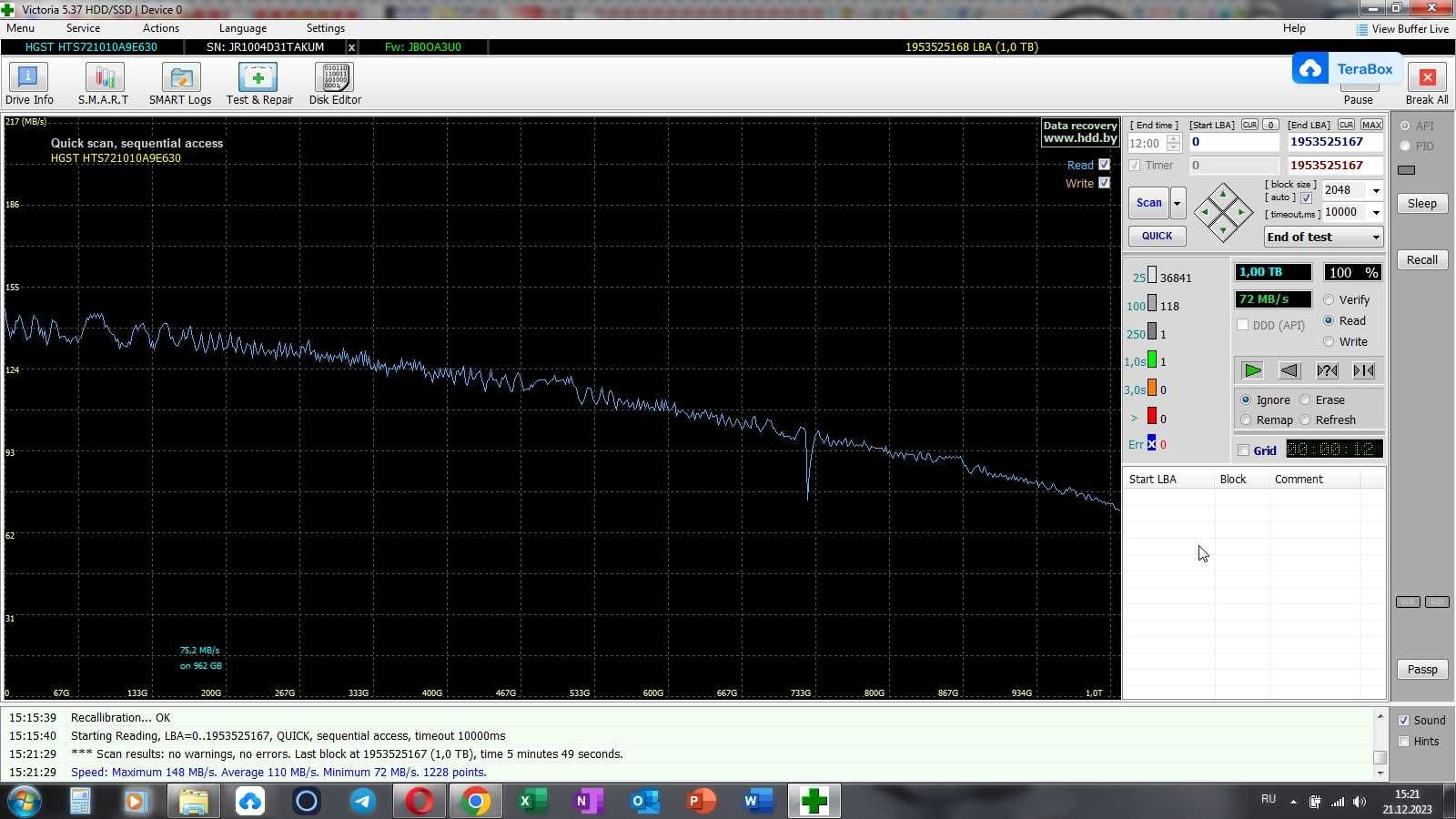
Task: Switch to Test & Repair
Action: [259, 84]
